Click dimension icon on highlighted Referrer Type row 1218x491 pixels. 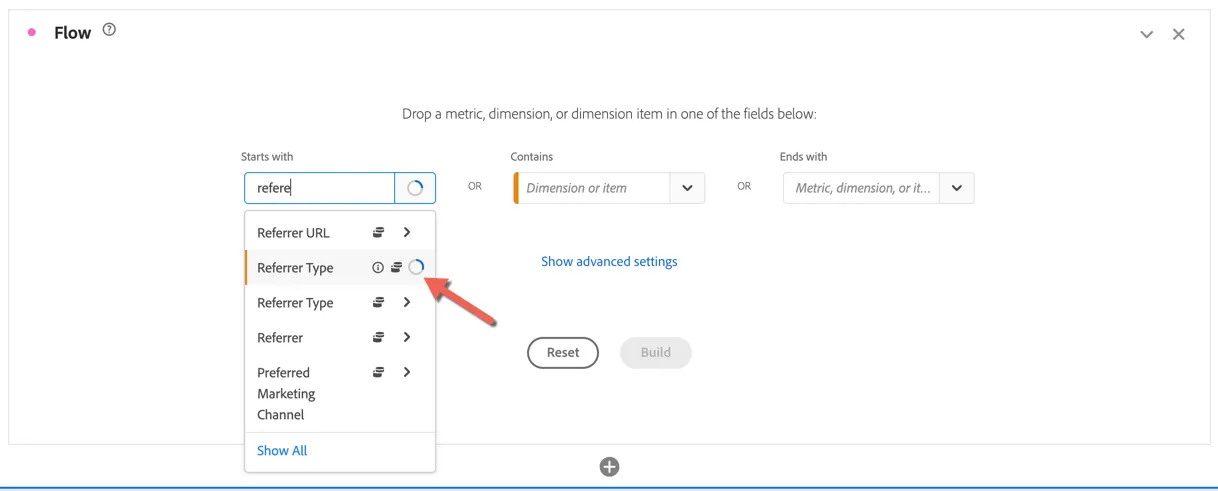pyautogui.click(x=396, y=267)
